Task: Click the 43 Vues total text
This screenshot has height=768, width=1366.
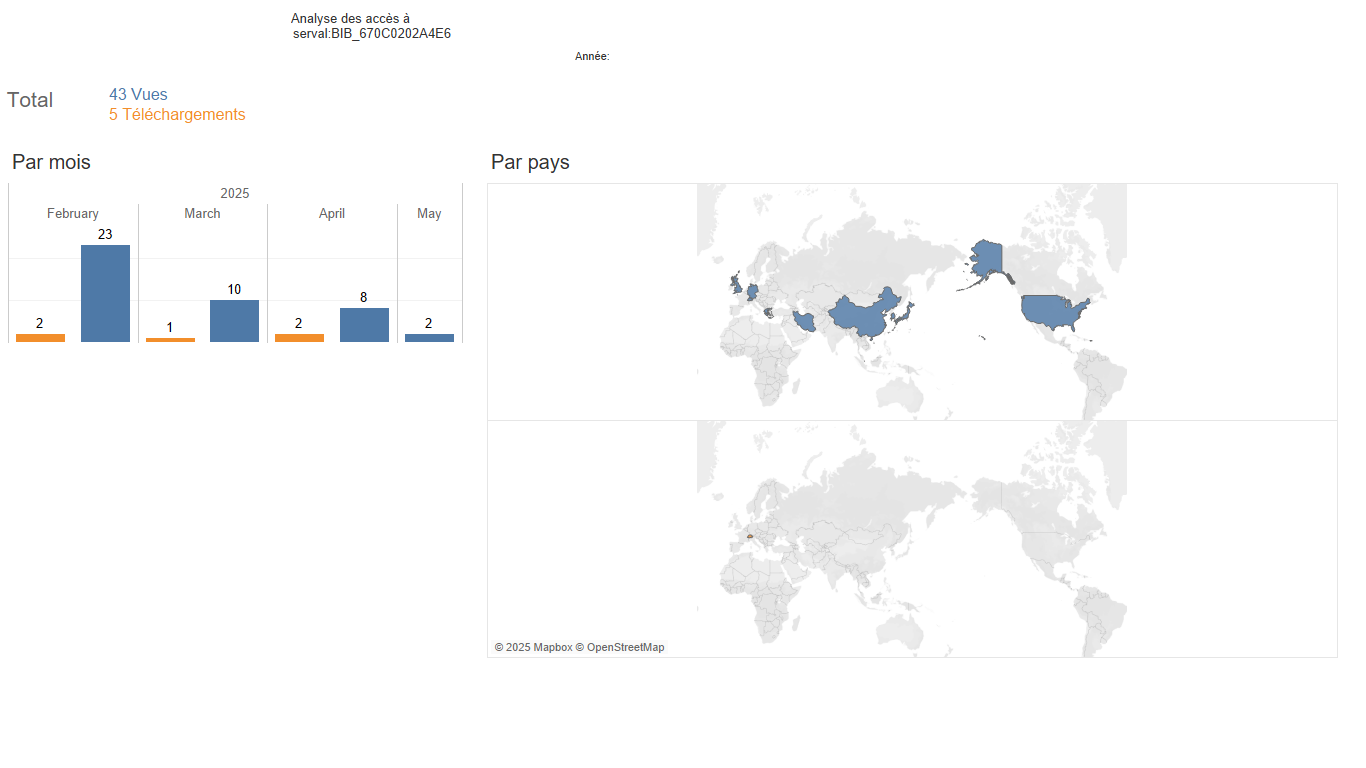Action: tap(138, 95)
